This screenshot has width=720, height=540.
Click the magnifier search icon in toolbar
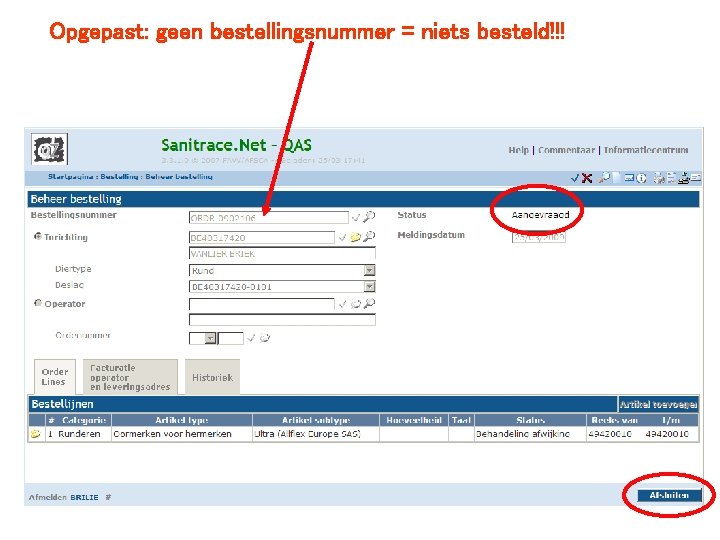pos(604,177)
